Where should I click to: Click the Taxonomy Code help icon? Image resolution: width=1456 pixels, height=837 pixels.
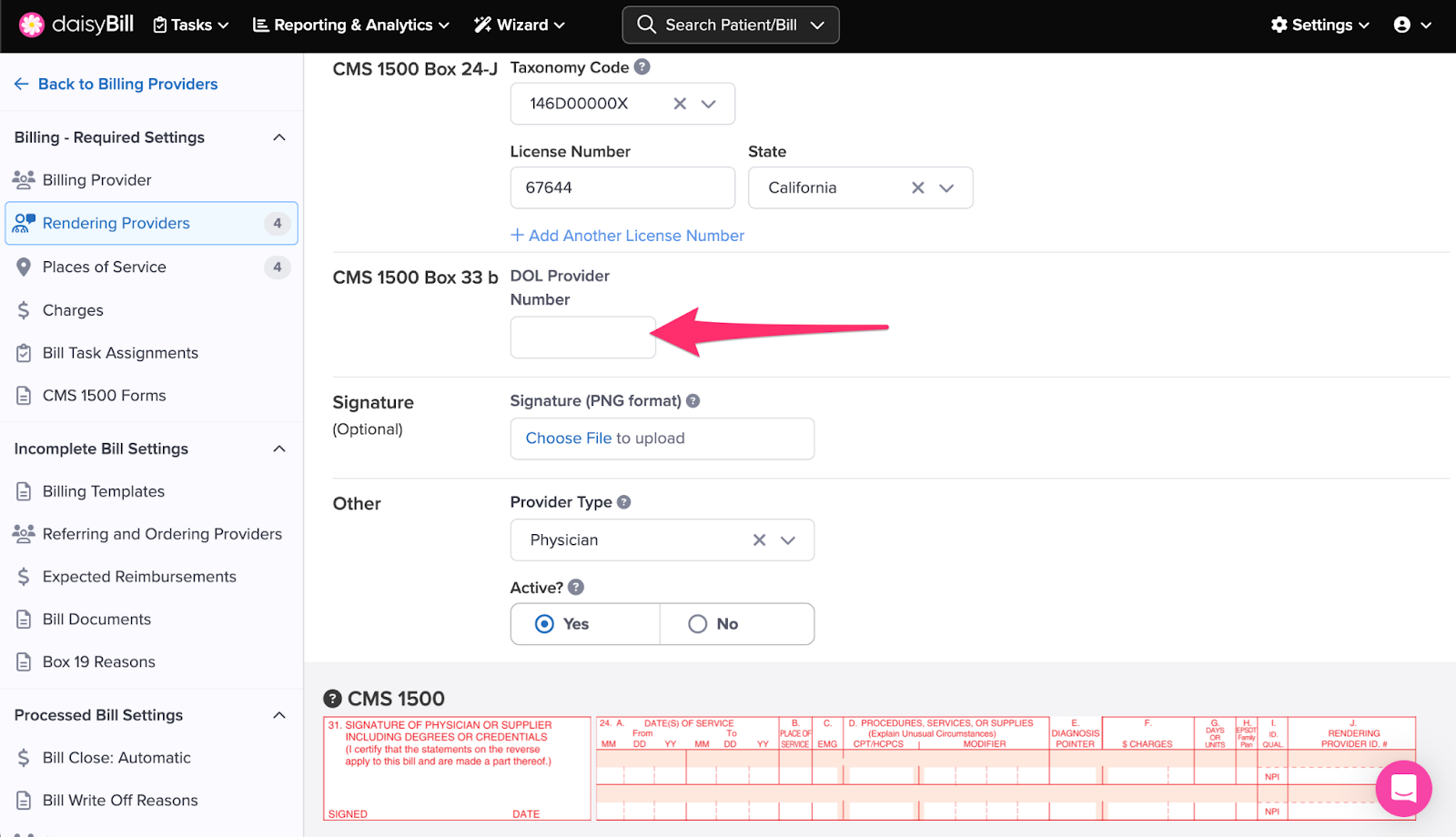[642, 67]
